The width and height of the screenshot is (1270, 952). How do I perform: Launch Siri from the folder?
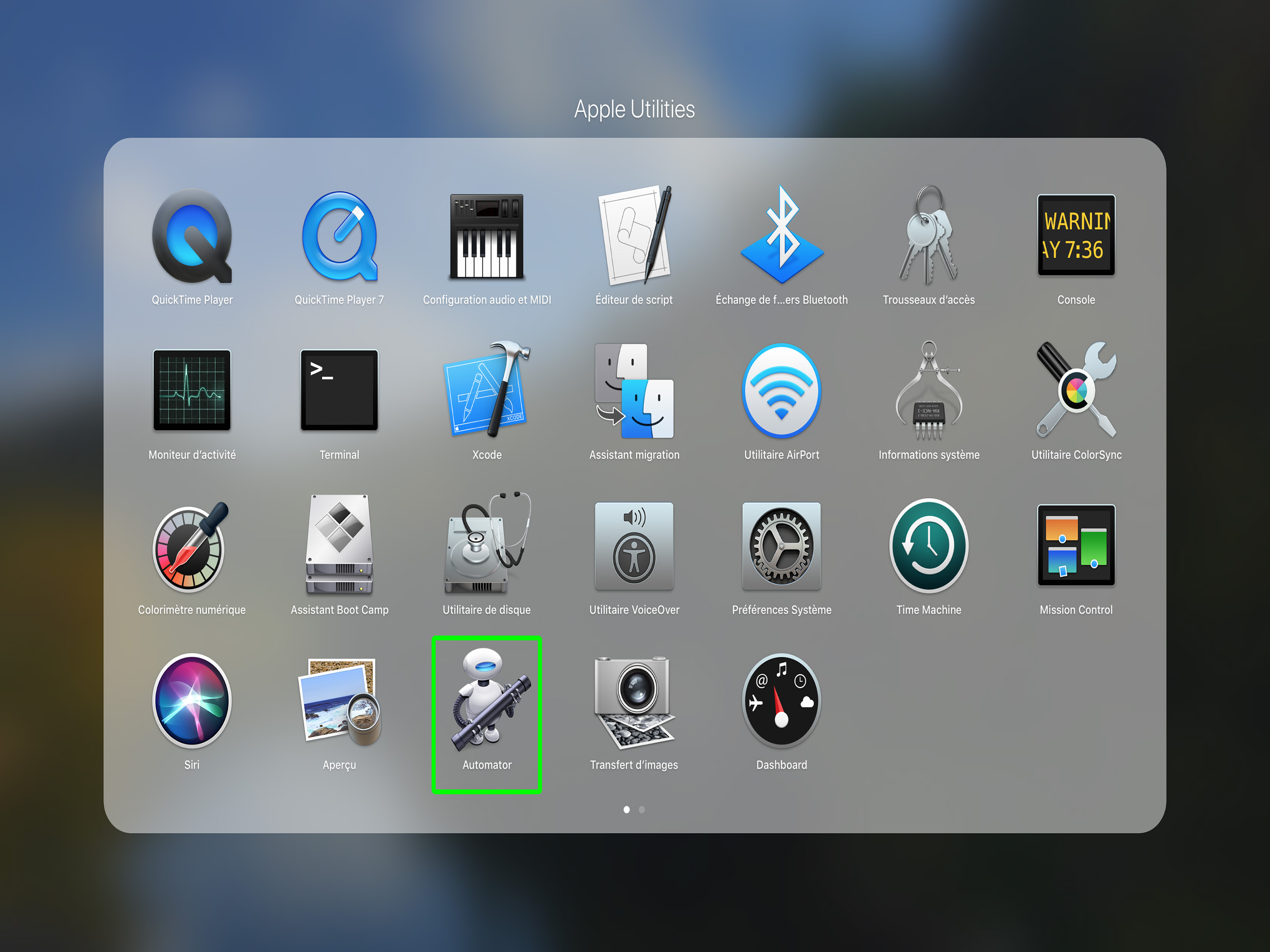tap(192, 701)
